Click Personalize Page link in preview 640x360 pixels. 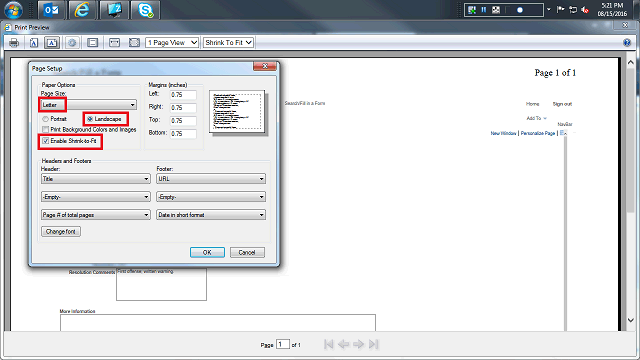click(538, 133)
